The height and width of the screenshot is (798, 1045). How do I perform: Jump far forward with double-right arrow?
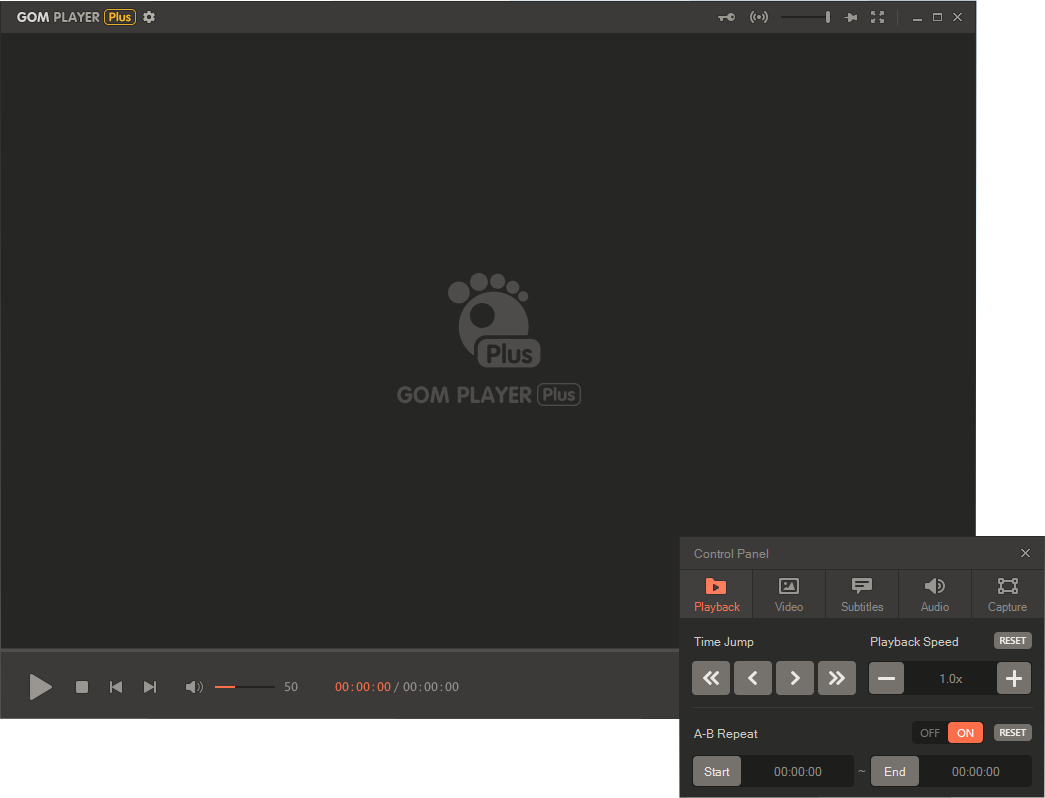coord(836,678)
